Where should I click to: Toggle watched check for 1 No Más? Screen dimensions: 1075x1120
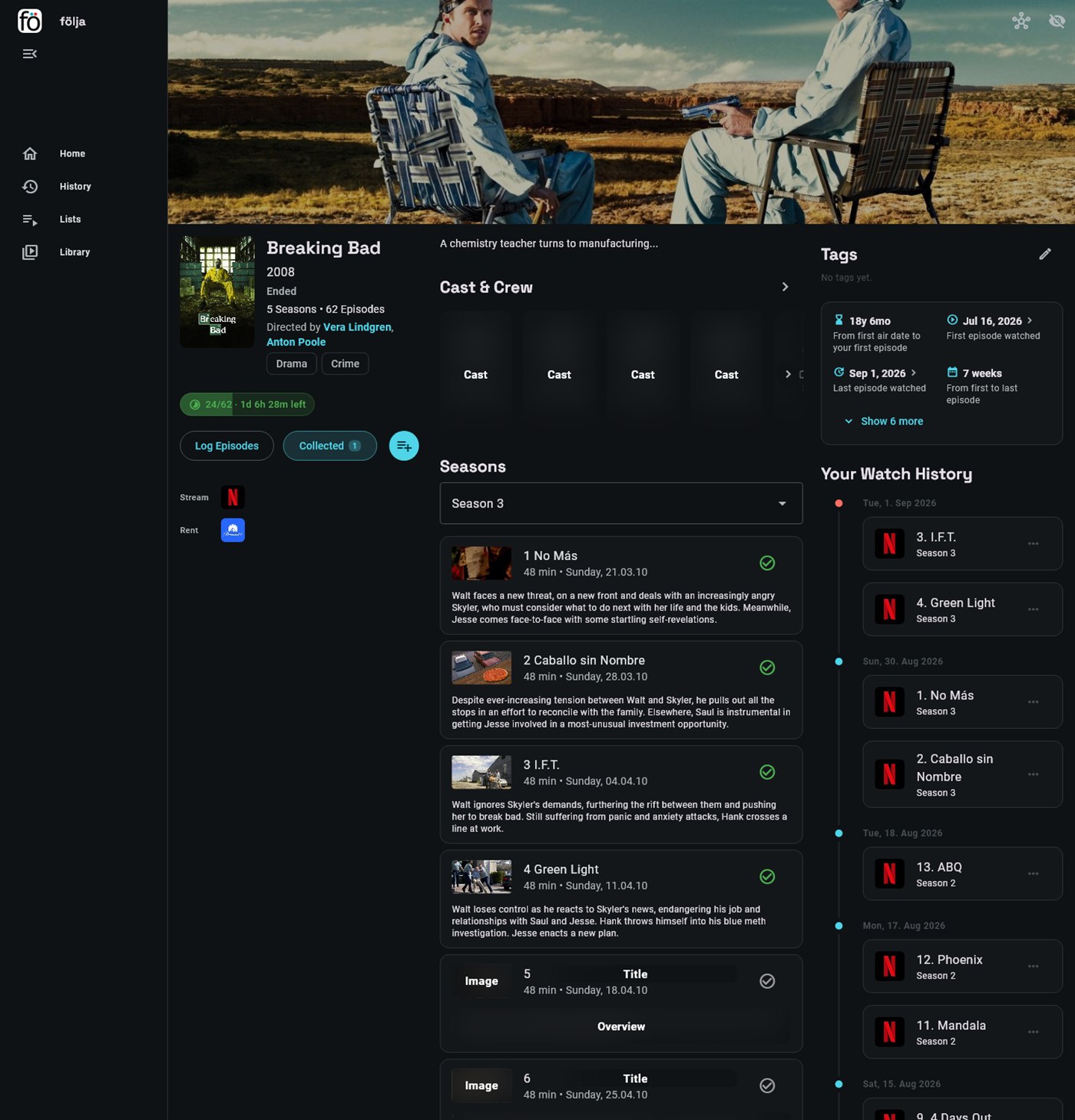coord(767,563)
